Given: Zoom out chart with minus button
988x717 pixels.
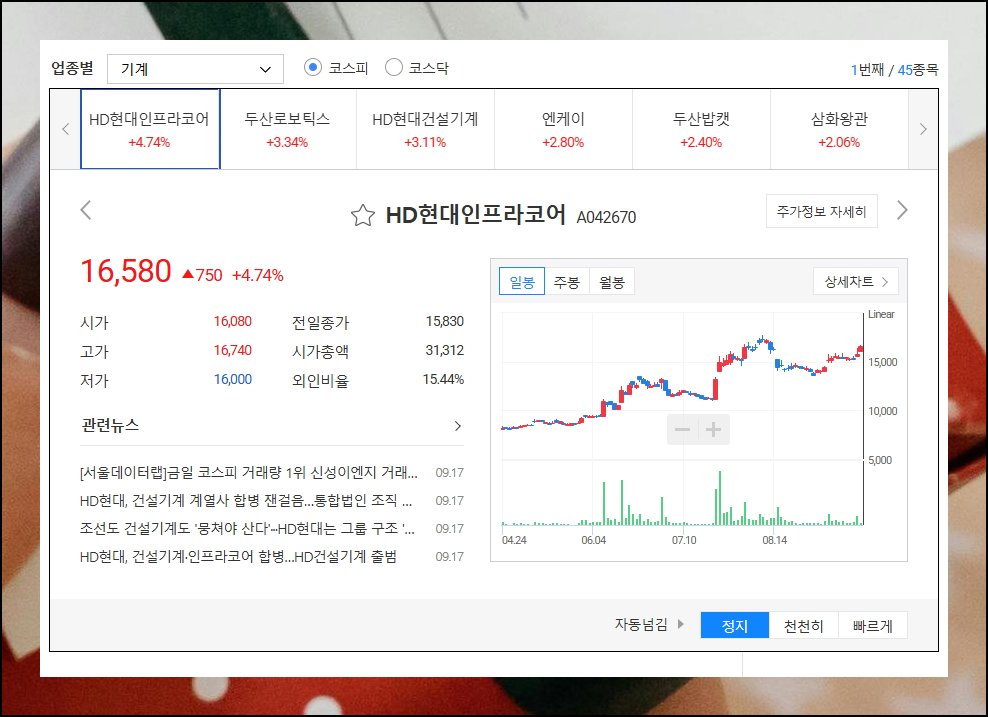Looking at the screenshot, I should pyautogui.click(x=682, y=430).
